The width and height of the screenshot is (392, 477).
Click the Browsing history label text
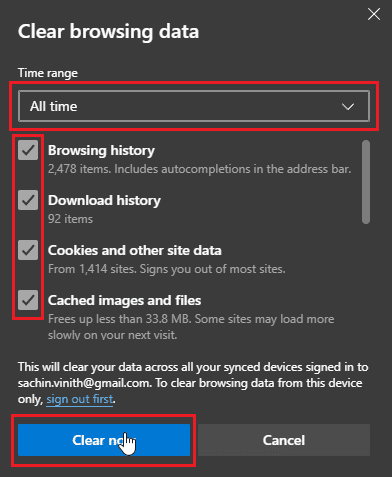point(101,151)
